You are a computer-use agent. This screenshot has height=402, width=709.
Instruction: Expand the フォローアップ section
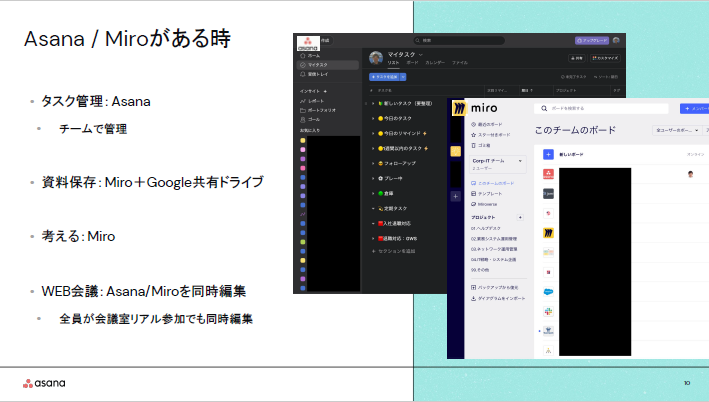point(373,163)
